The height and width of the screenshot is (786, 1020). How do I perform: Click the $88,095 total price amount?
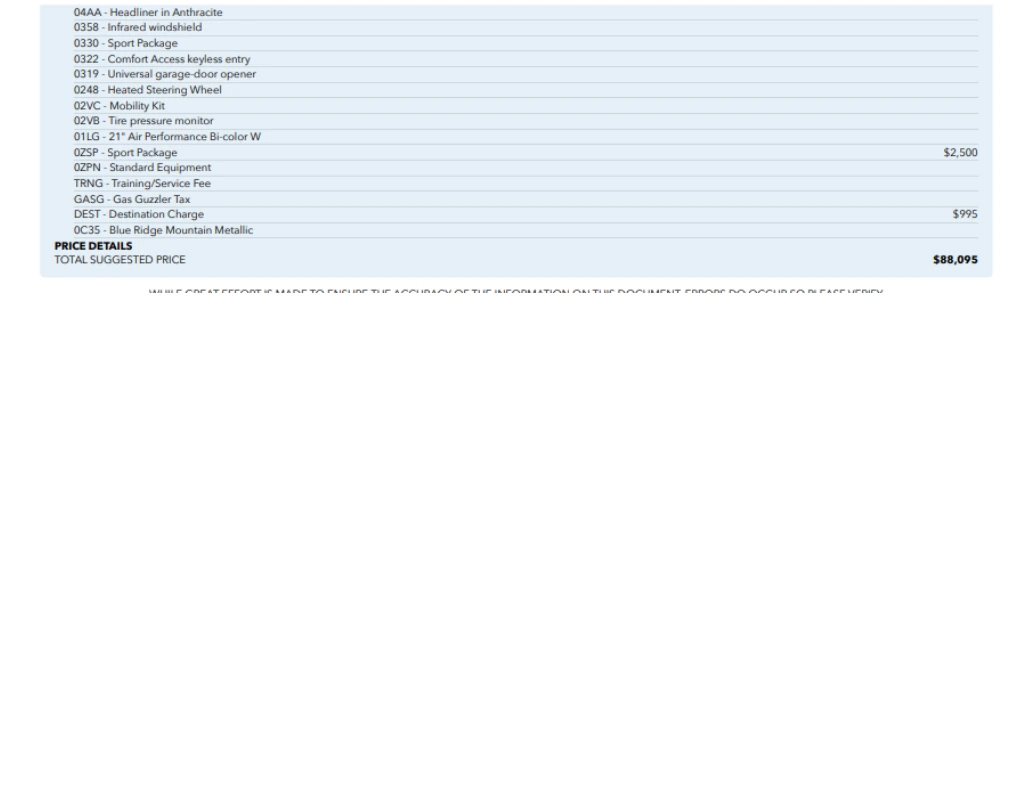point(955,260)
